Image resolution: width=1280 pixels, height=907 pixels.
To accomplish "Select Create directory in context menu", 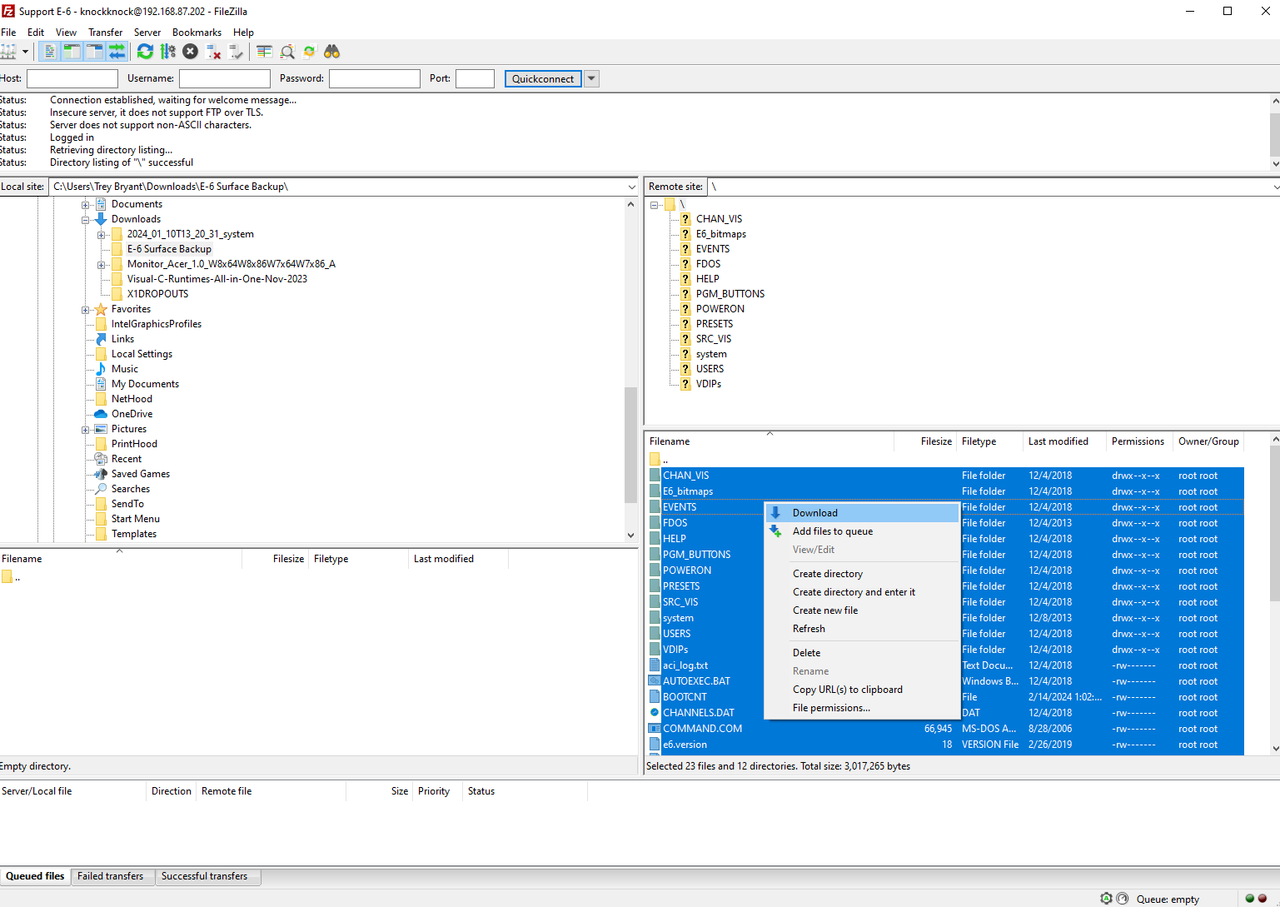I will 861,573.
